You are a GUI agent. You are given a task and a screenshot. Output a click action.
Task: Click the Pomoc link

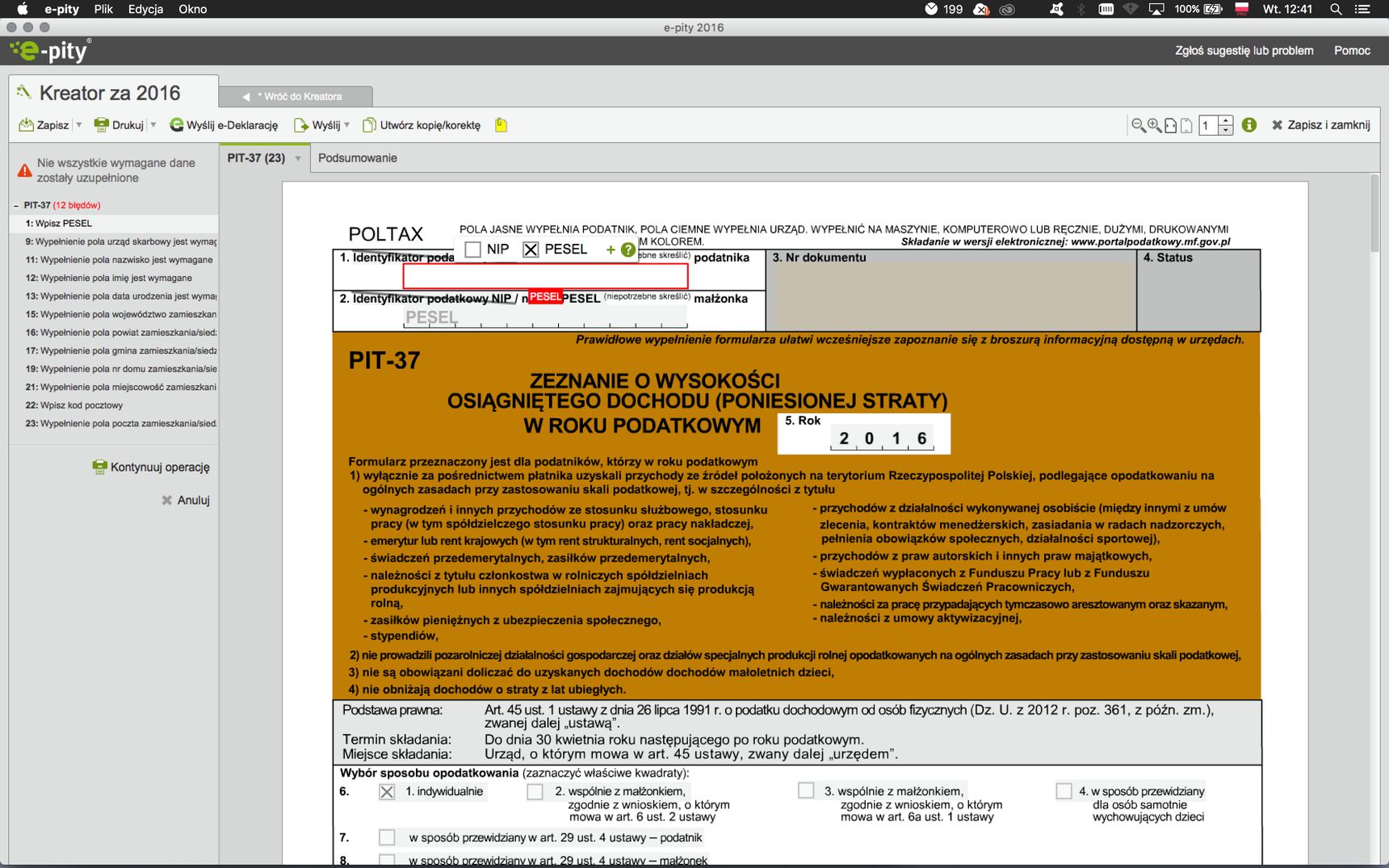click(1352, 50)
